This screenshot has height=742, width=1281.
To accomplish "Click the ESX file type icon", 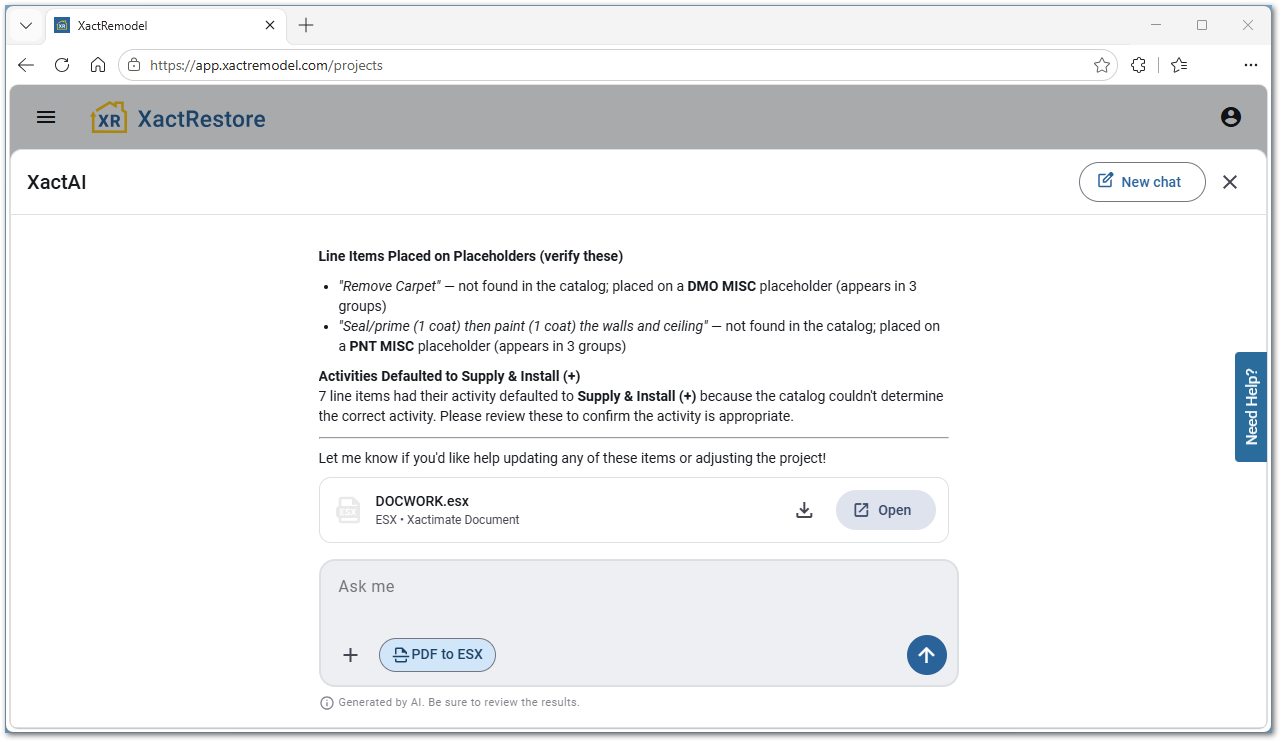I will (348, 510).
